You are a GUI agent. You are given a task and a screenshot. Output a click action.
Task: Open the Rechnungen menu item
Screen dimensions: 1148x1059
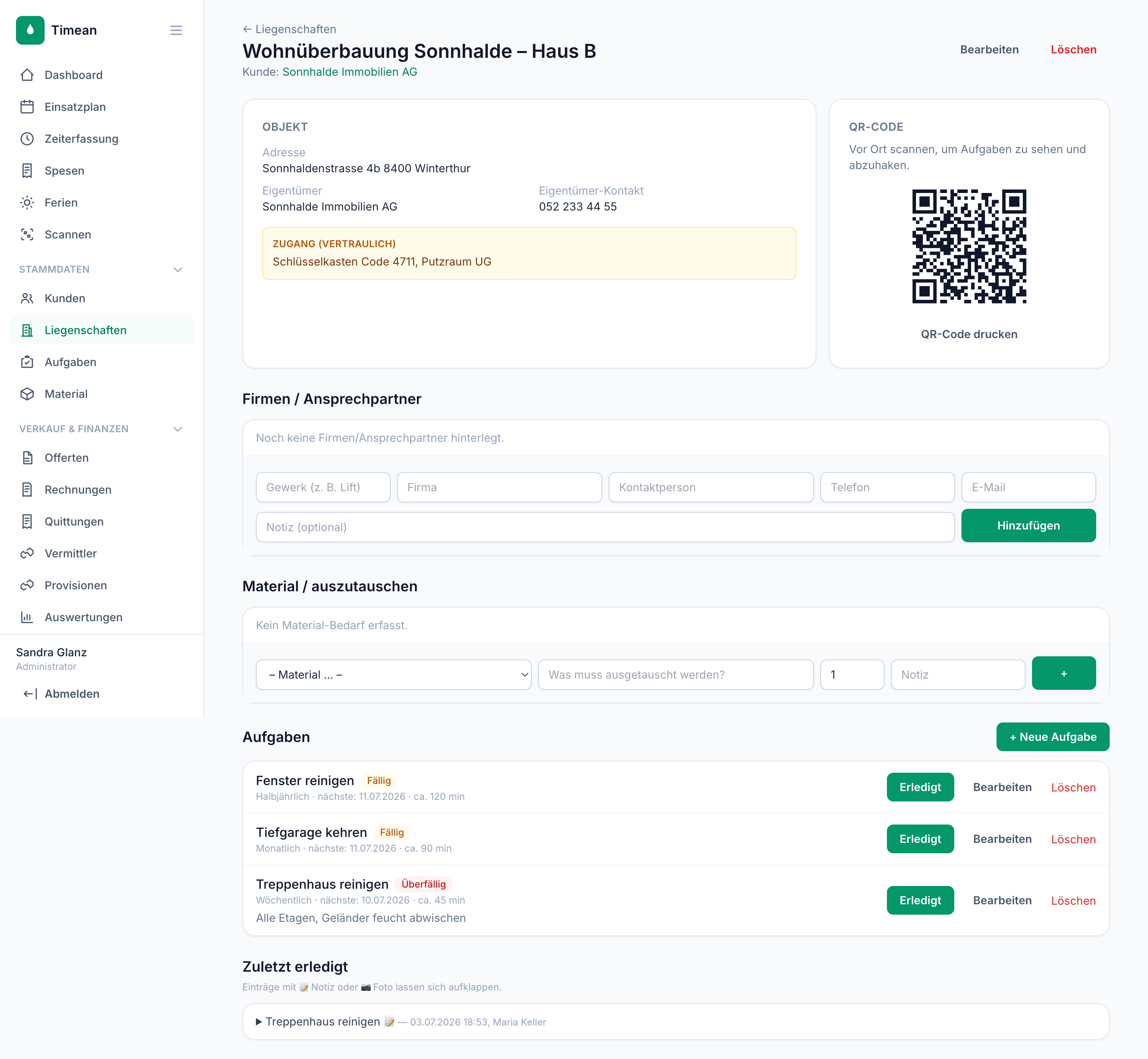pos(101,490)
